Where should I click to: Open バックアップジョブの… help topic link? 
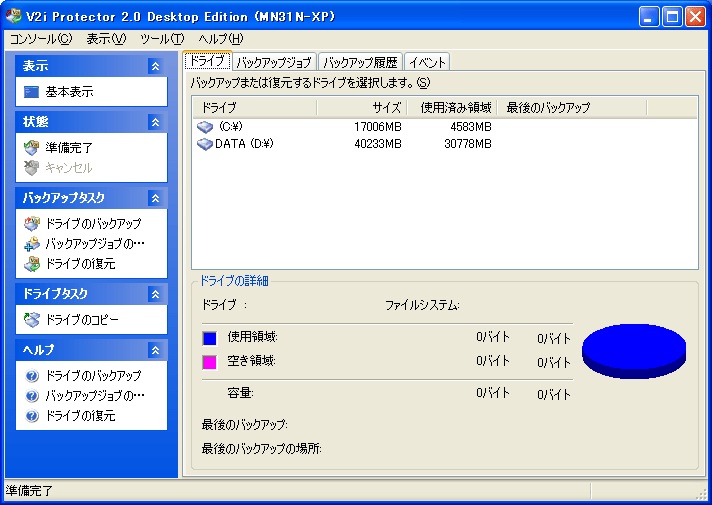(x=95, y=396)
